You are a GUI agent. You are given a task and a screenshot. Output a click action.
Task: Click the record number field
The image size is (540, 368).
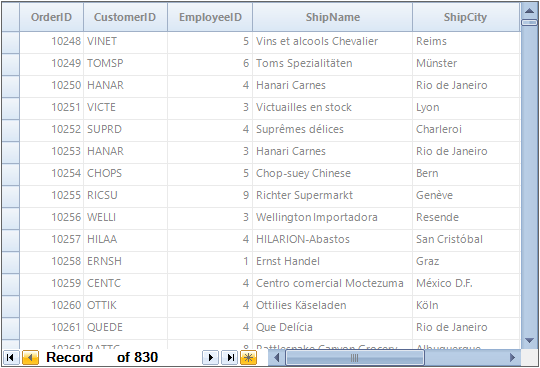(104, 358)
